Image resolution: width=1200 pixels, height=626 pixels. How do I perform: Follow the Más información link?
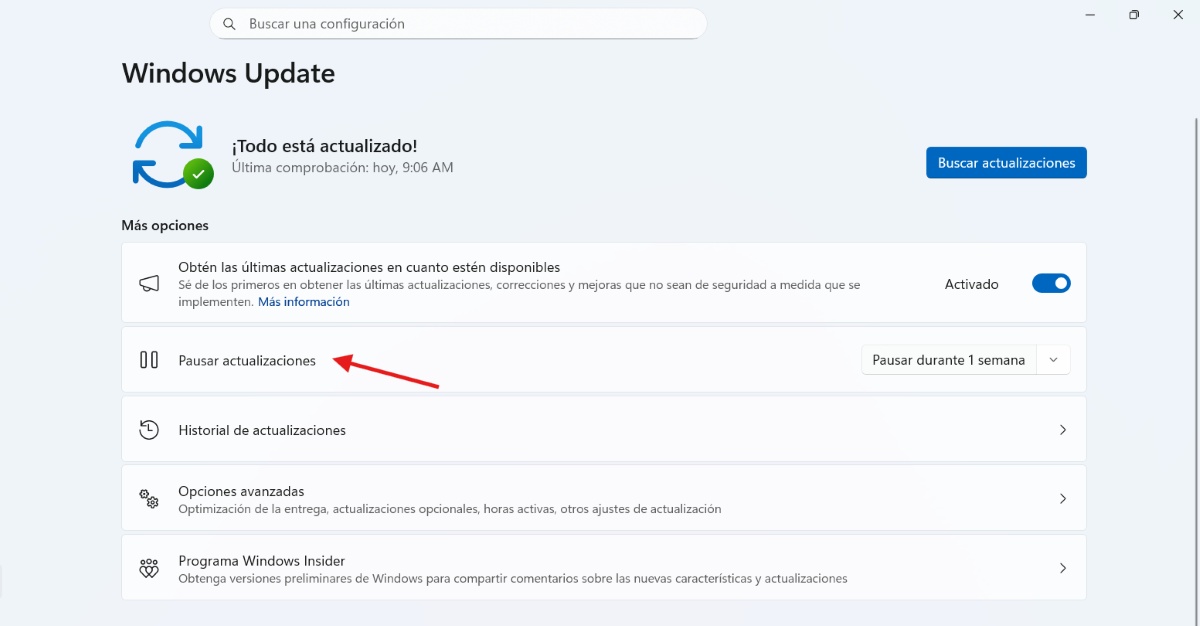[x=304, y=302]
